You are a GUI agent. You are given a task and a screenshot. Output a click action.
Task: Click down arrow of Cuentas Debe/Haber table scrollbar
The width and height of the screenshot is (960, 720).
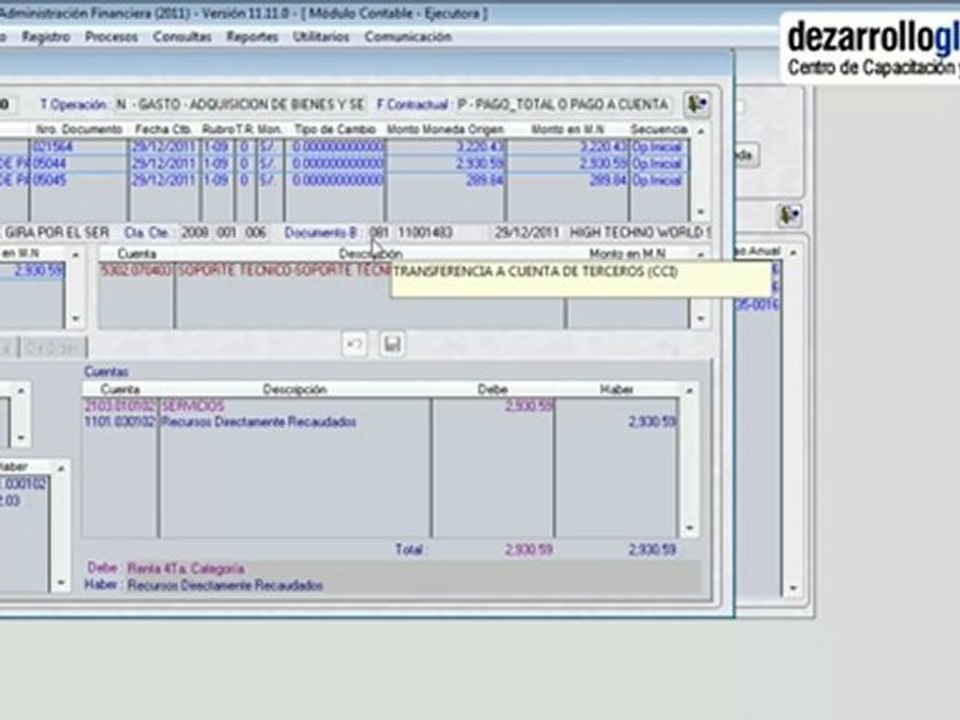pyautogui.click(x=689, y=527)
